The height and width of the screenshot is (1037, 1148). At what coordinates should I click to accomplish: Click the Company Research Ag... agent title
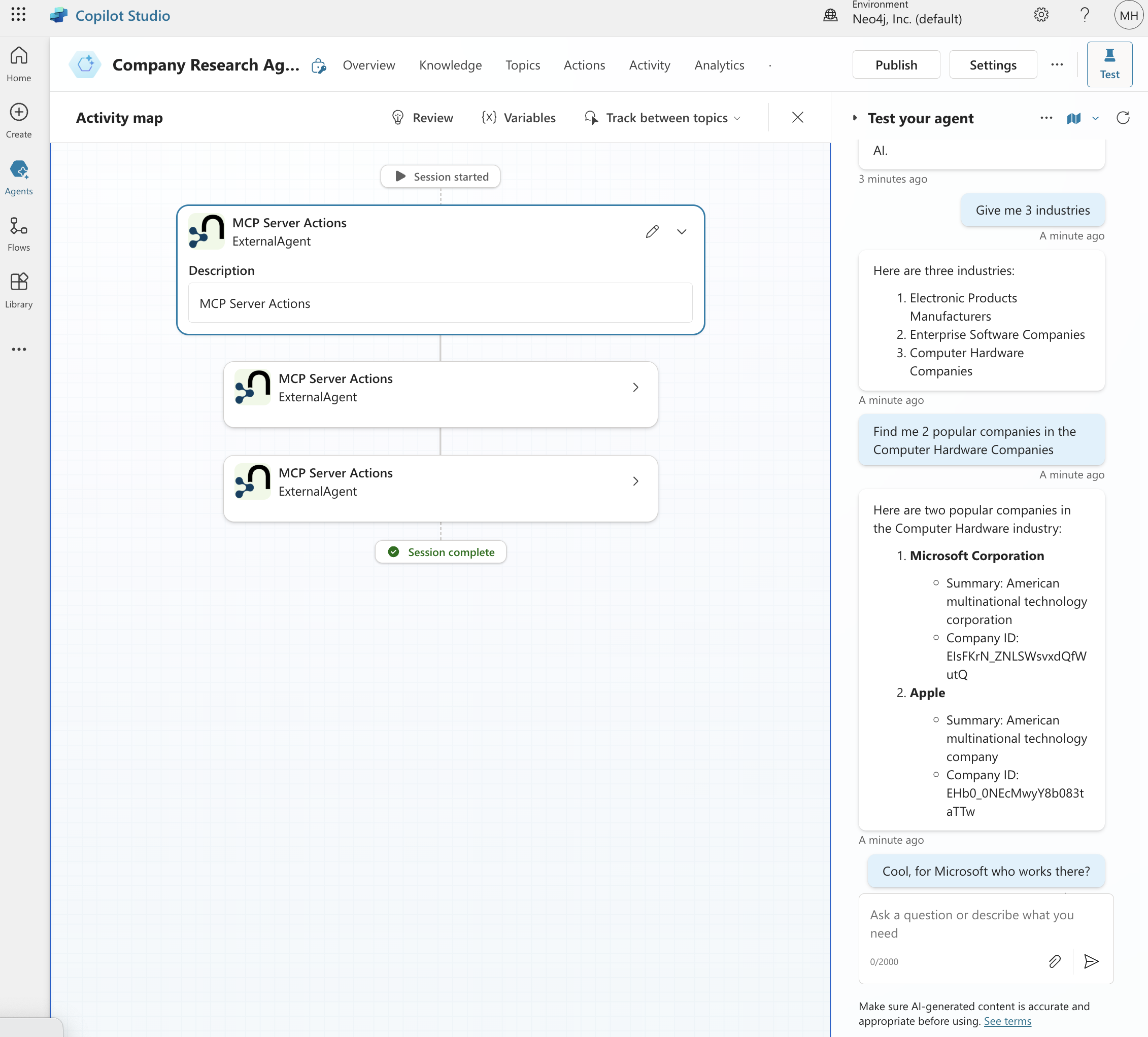(206, 65)
